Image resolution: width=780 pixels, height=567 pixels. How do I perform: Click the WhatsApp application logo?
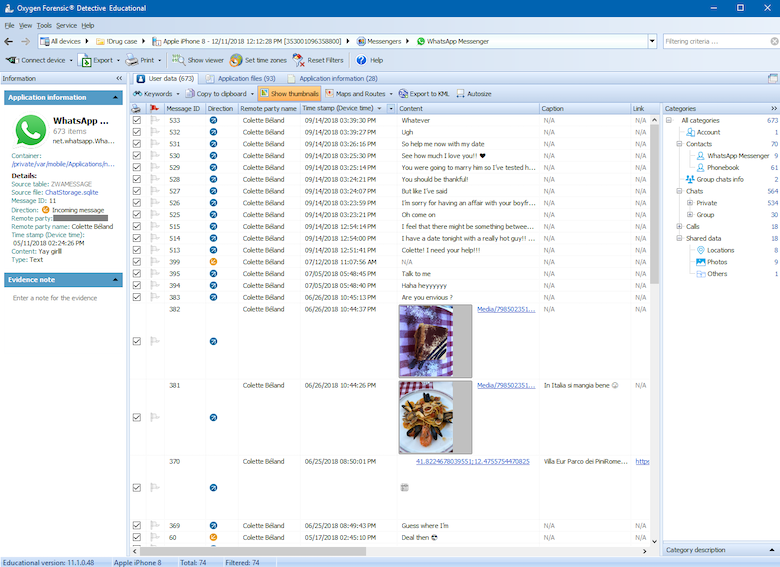(x=31, y=130)
